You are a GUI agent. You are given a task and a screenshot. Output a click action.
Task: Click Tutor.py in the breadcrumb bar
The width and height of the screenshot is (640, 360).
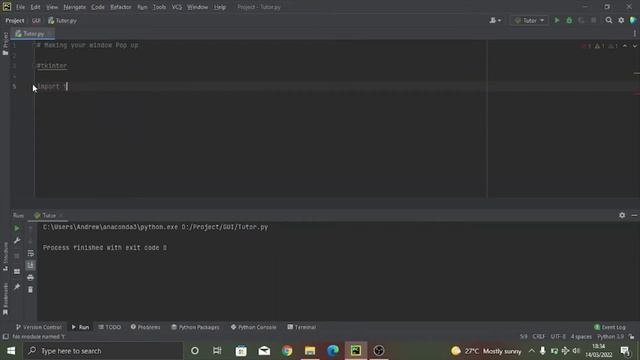click(62, 20)
